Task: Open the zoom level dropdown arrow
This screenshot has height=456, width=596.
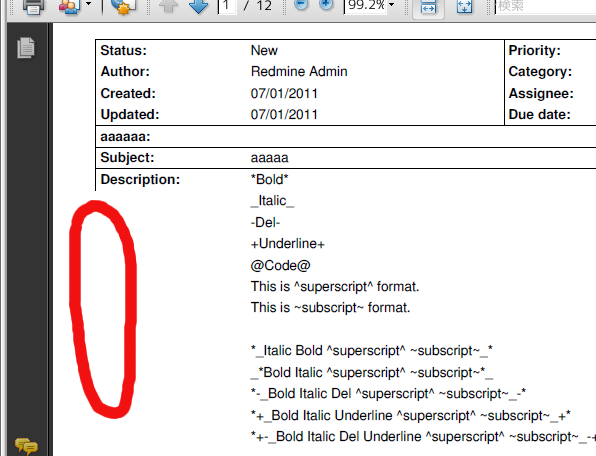Action: [392, 5]
